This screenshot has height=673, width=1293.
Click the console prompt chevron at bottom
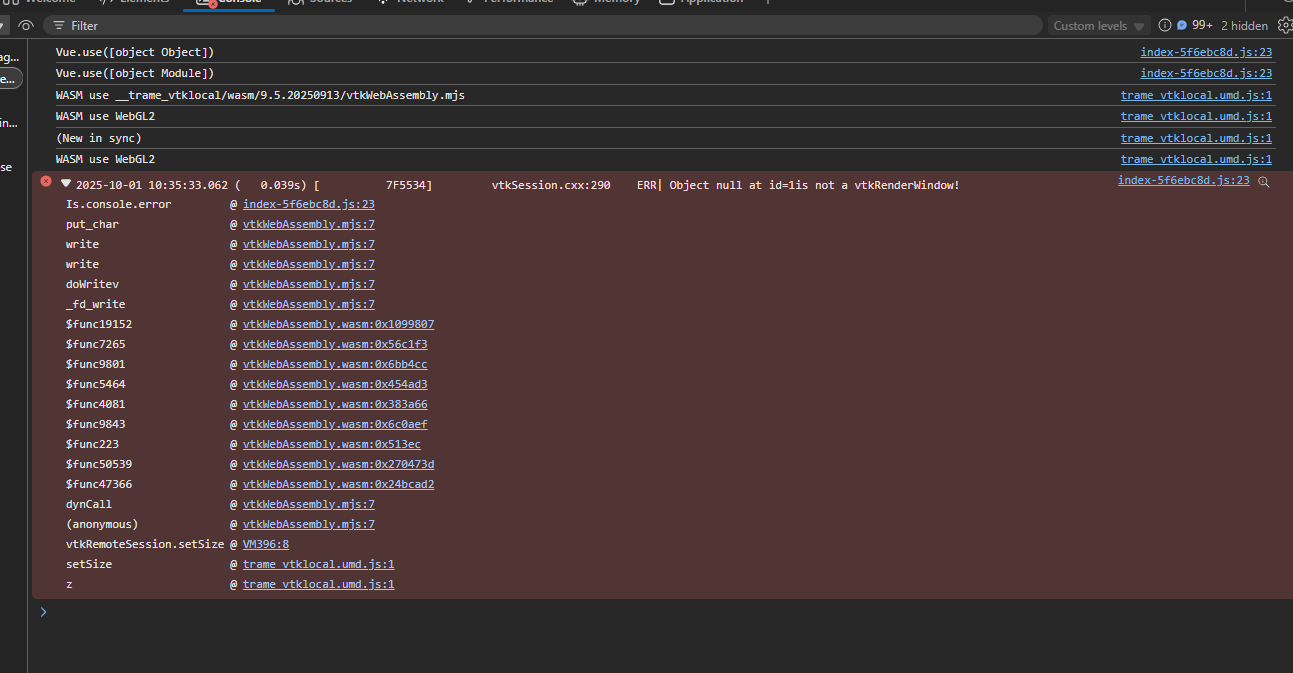click(43, 611)
